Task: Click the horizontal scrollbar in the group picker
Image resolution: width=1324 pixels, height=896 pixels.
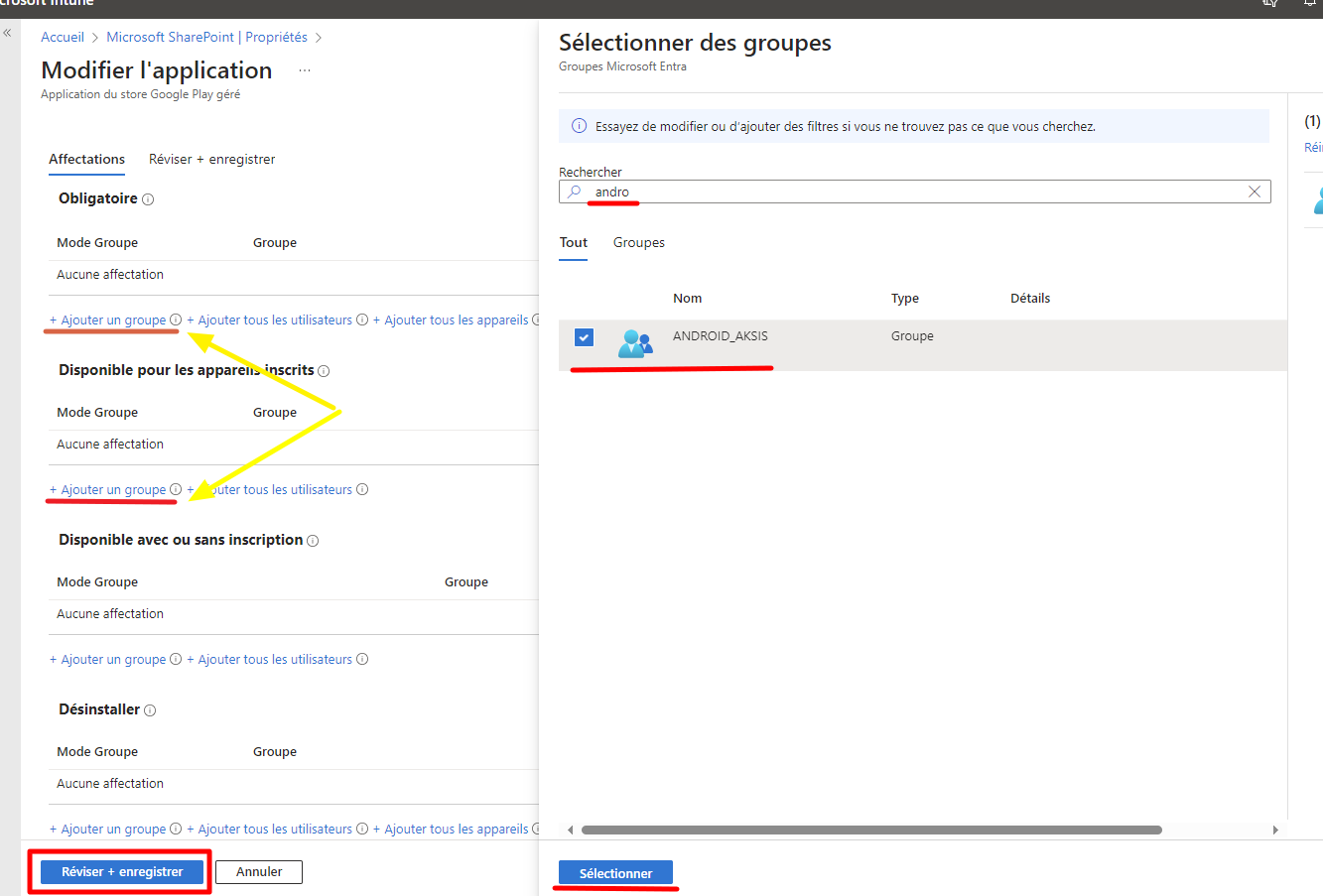Action: click(x=871, y=830)
